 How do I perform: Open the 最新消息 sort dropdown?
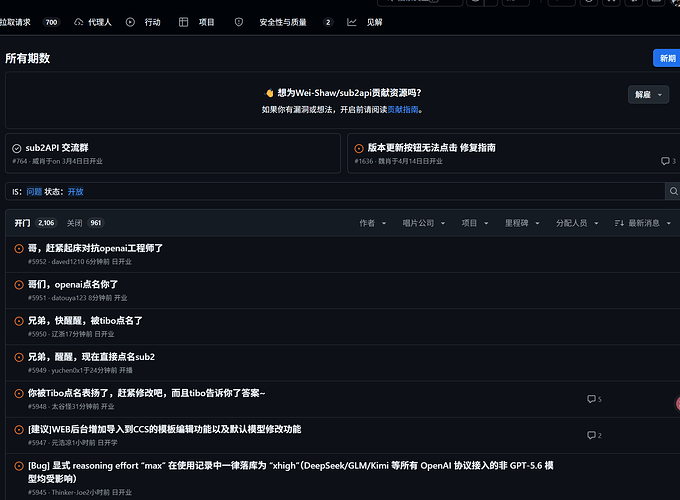coord(643,223)
